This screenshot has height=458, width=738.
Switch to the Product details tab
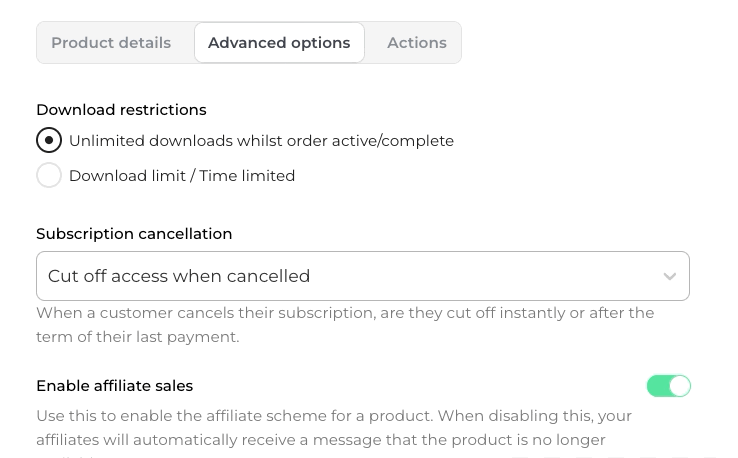(111, 43)
